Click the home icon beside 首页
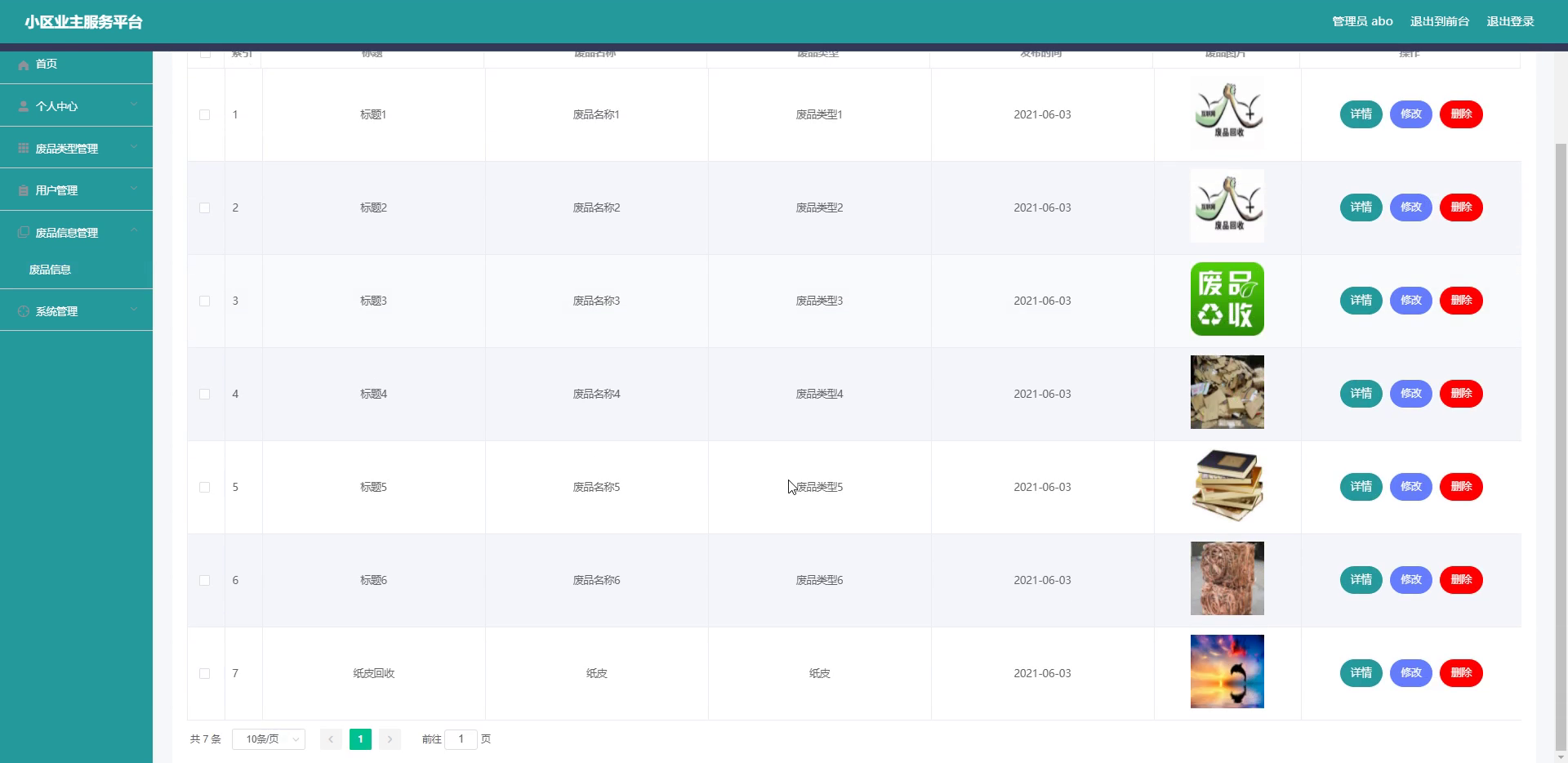This screenshot has height=763, width=1568. (24, 65)
